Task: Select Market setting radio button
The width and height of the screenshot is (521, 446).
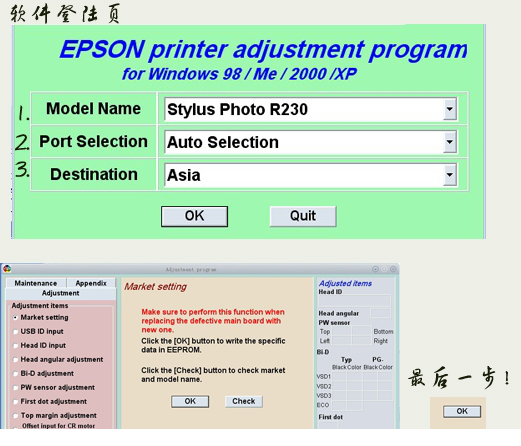Action: (x=15, y=318)
